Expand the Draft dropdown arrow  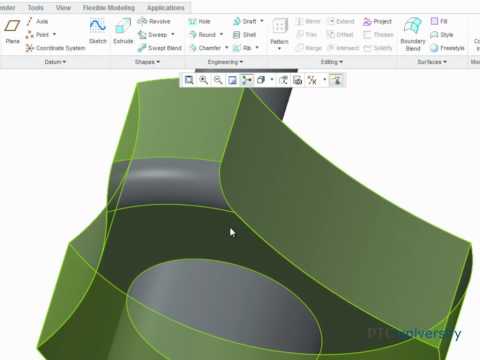262,21
